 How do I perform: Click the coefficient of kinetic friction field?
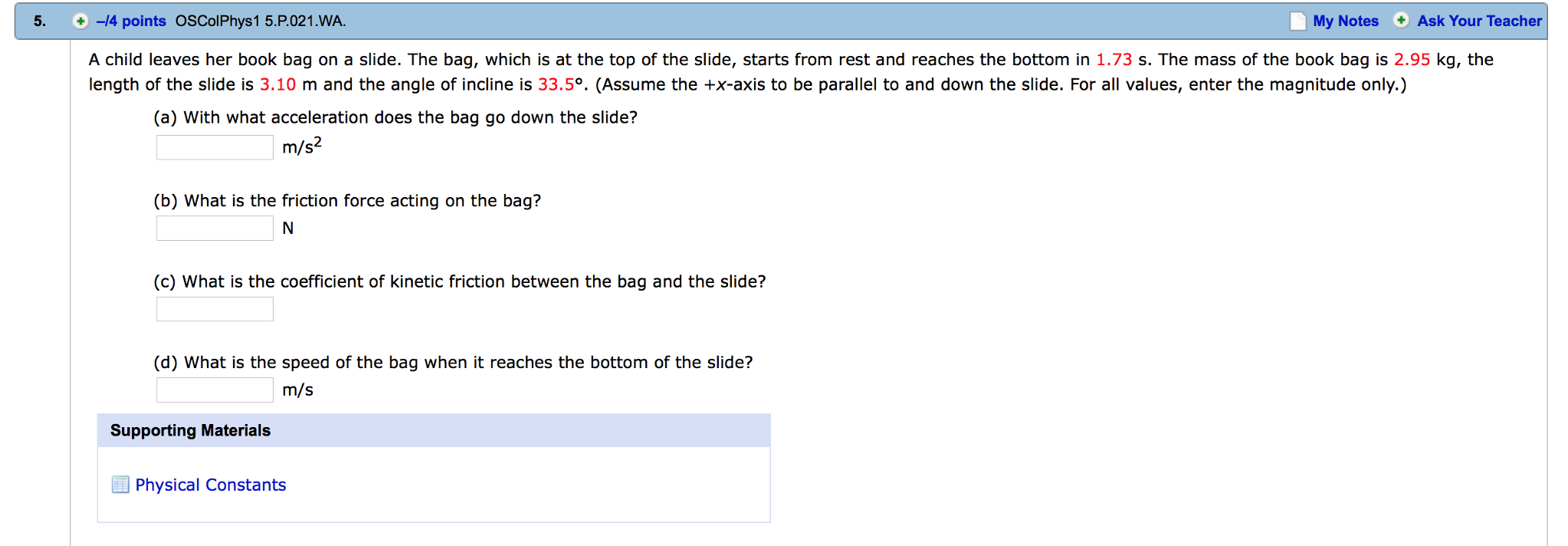[x=215, y=309]
